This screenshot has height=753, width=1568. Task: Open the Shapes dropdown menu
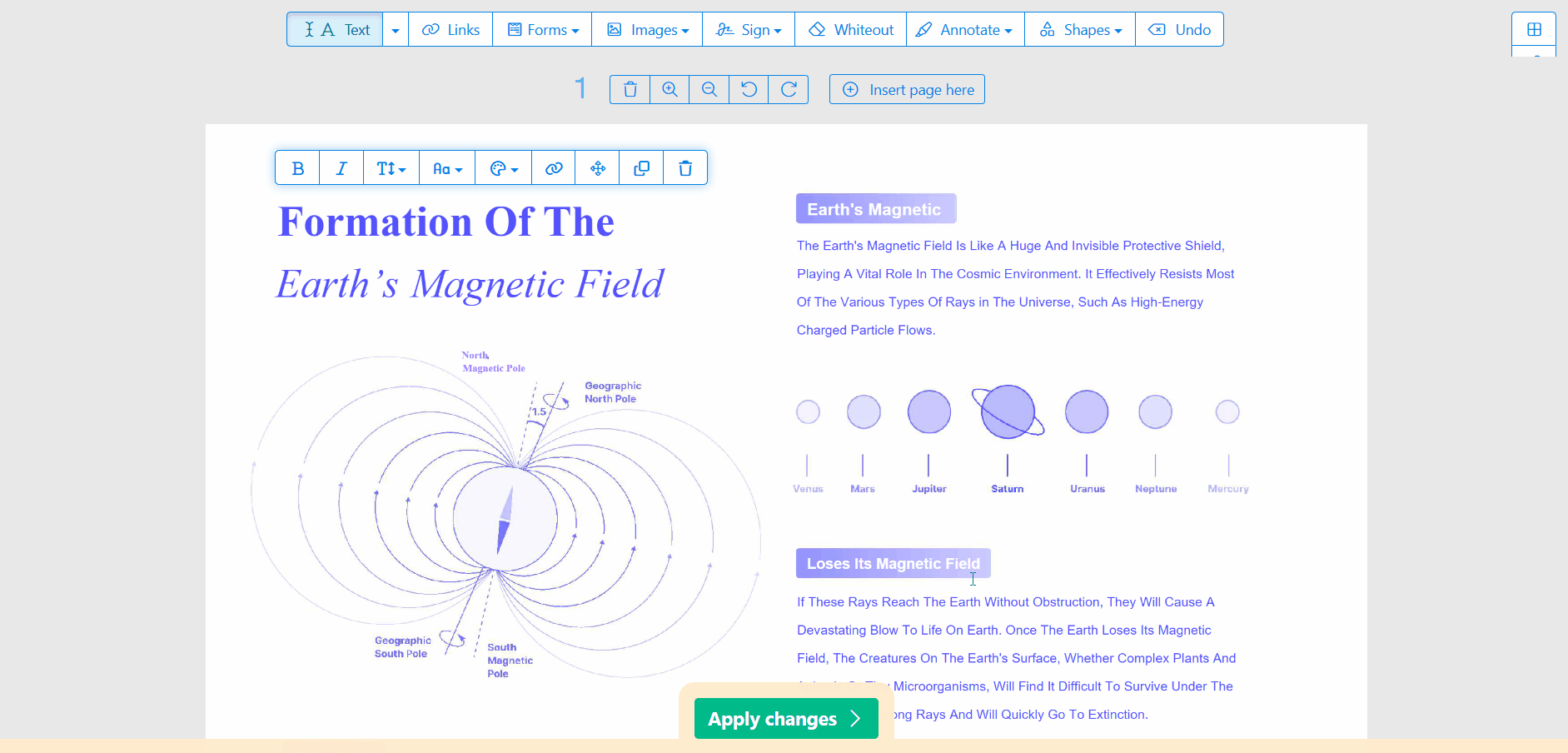point(1080,30)
